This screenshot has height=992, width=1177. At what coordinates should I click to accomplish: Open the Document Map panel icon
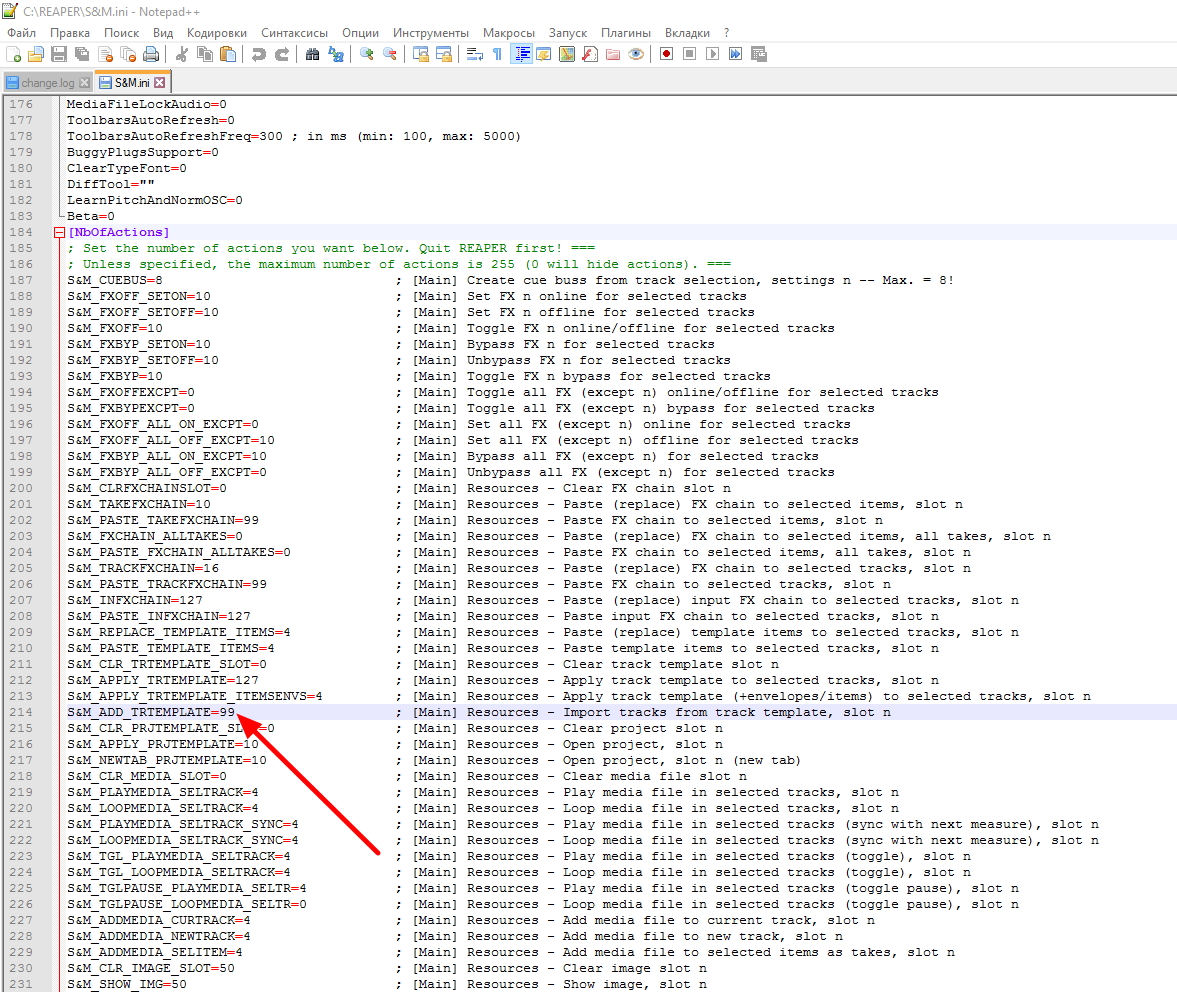point(567,54)
